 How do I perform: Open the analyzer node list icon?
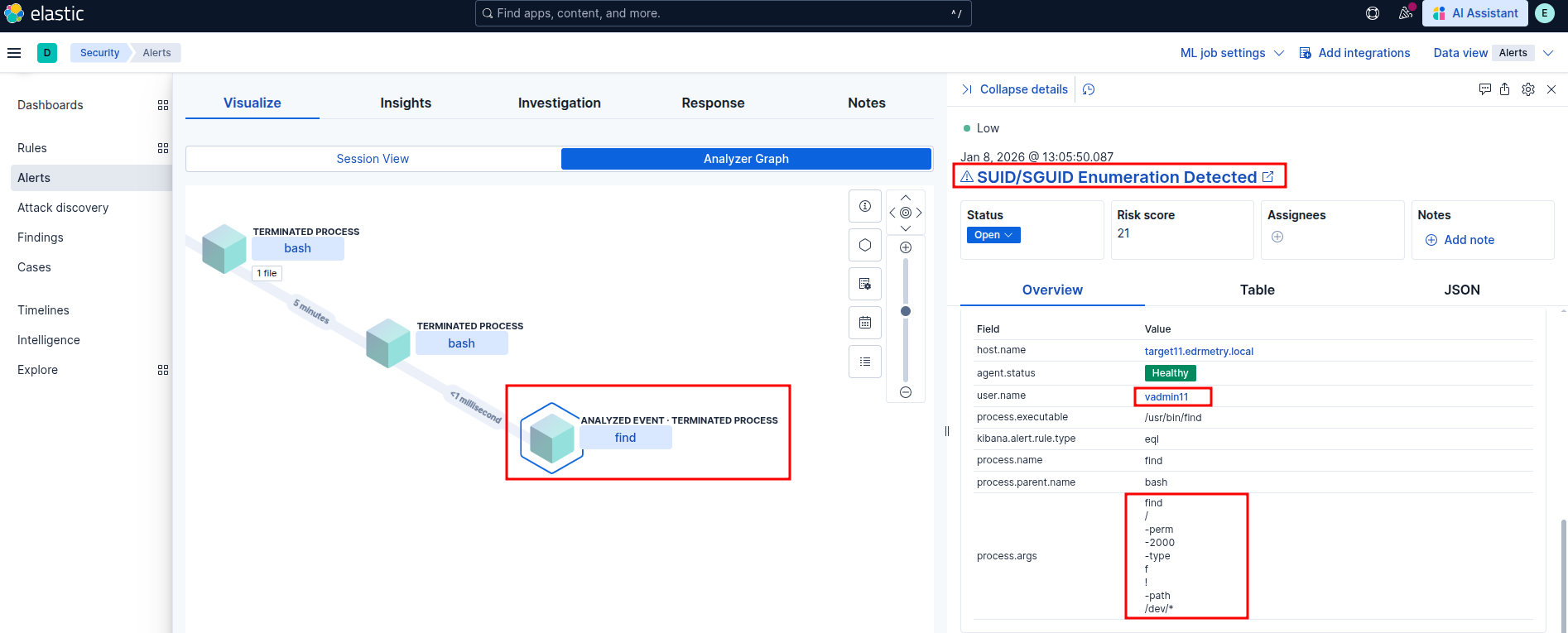pos(865,362)
